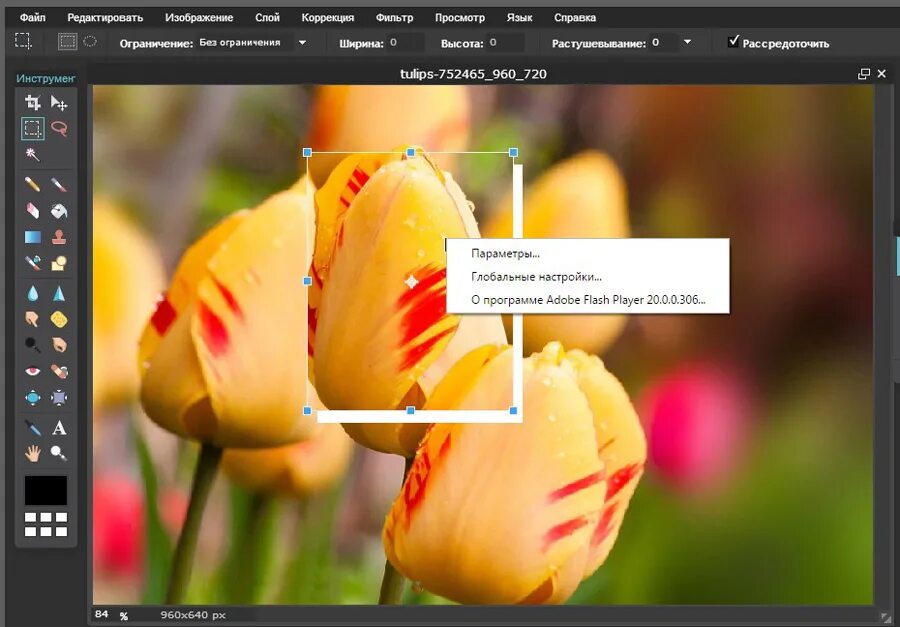Click the bottom-right selection handle

tap(513, 411)
